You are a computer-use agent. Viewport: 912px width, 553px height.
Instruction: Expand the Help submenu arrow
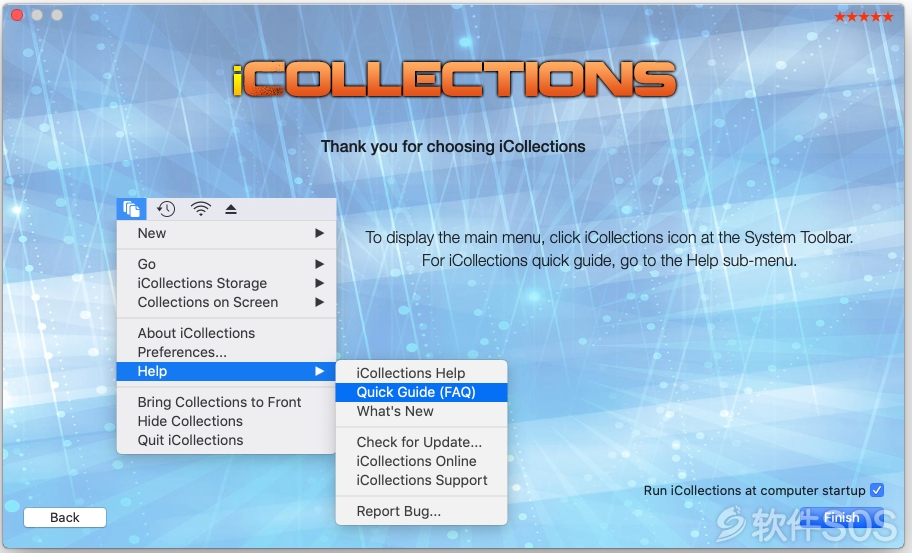[319, 371]
